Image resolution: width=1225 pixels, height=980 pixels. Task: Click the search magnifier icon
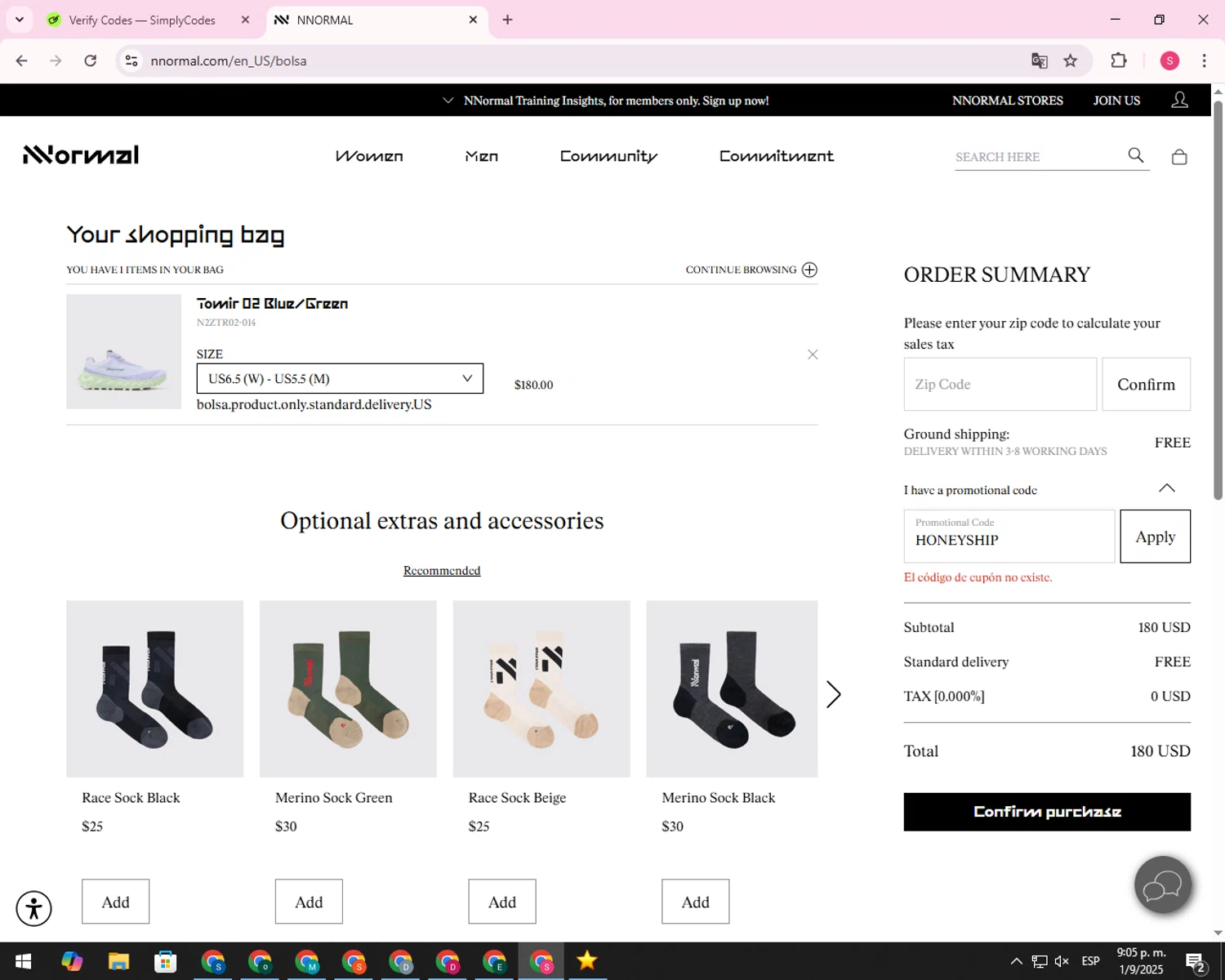(x=1136, y=155)
